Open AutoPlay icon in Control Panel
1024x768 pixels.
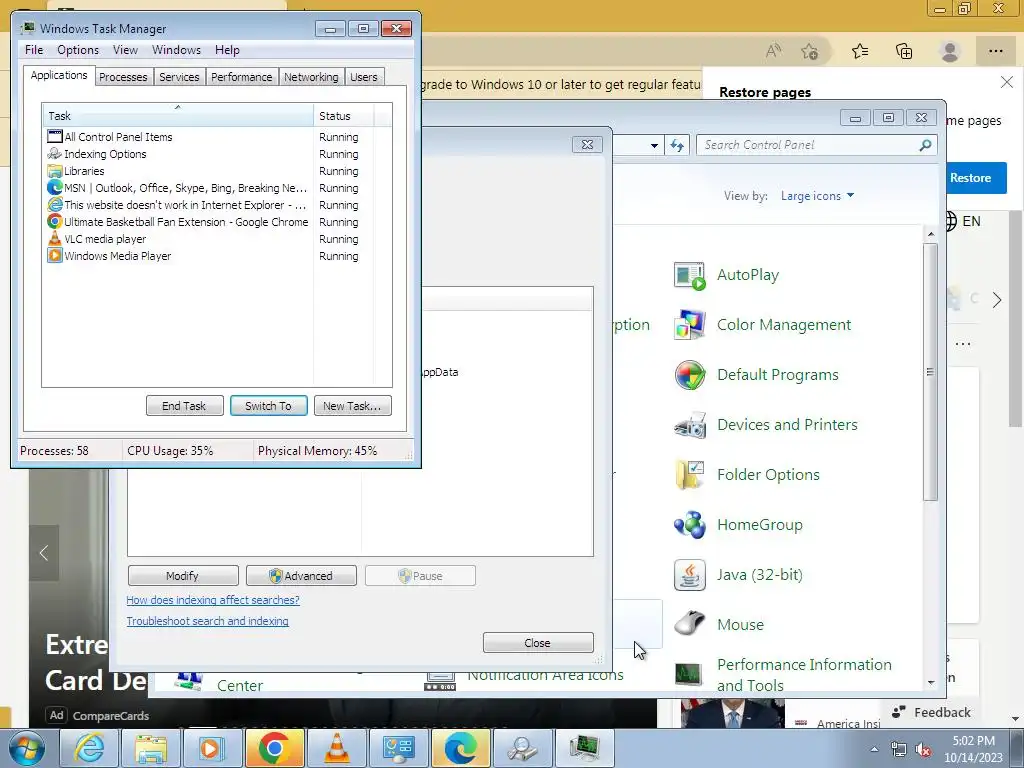(690, 276)
